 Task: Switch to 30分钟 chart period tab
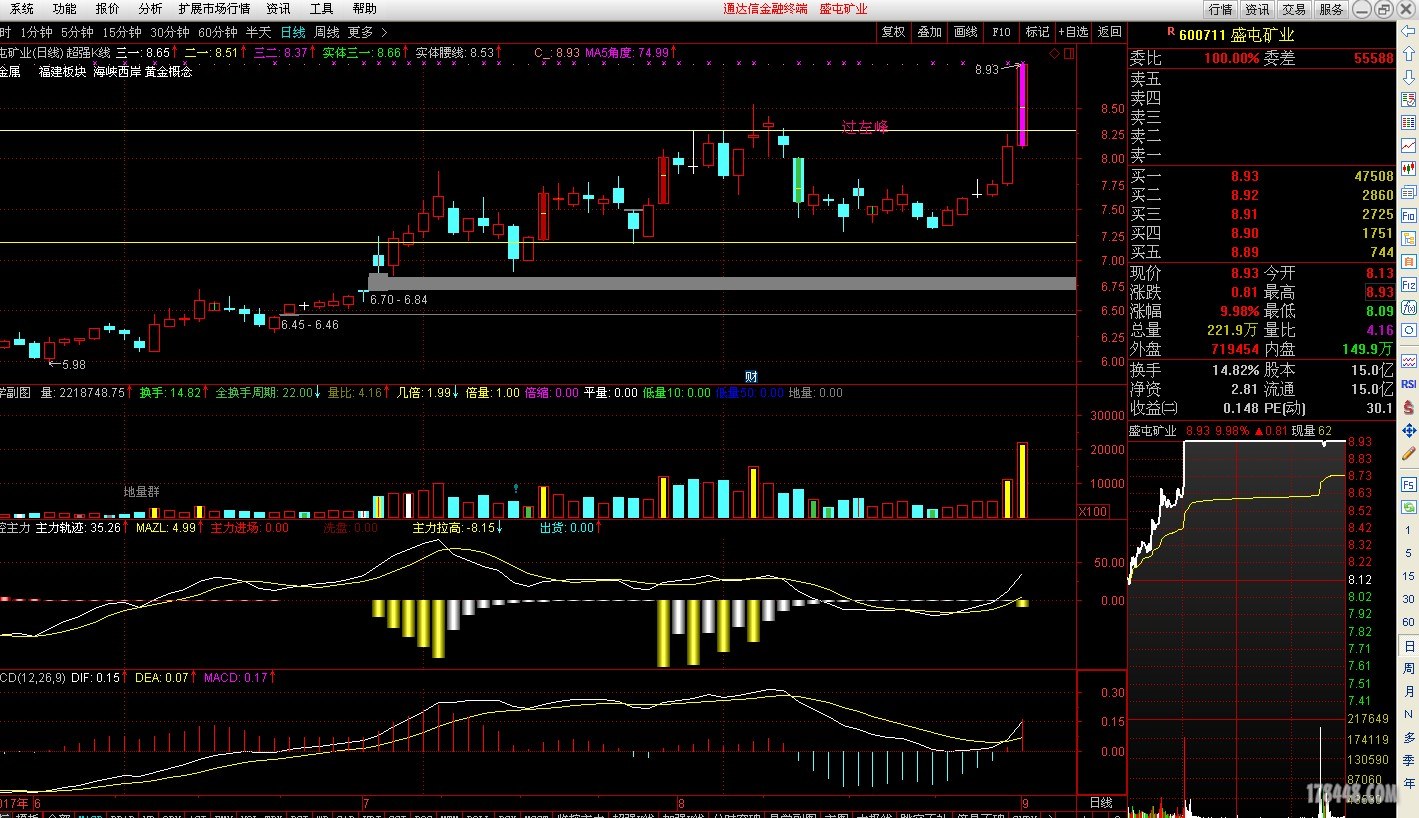point(170,32)
